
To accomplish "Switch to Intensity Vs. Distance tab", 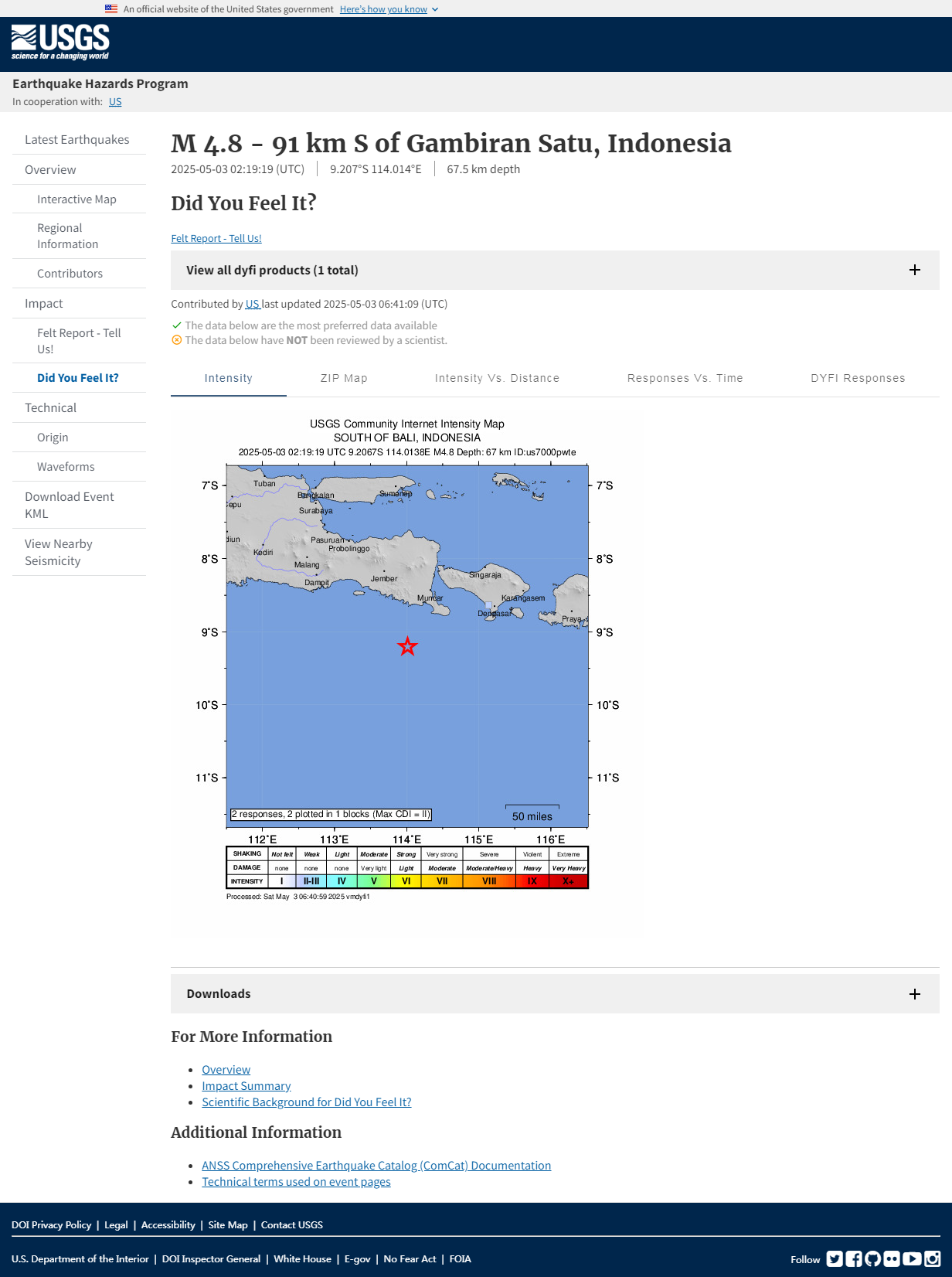I will [x=497, y=378].
